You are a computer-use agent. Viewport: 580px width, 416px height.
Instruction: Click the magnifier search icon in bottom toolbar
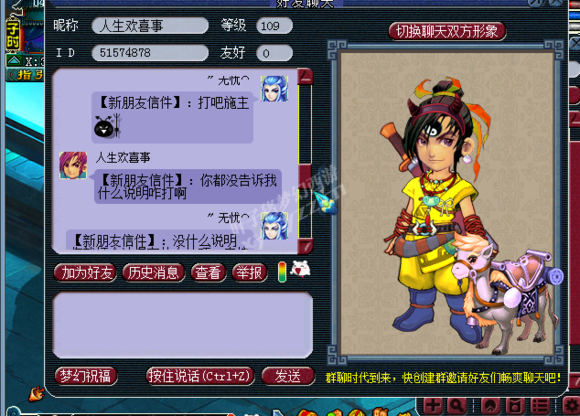pyautogui.click(x=457, y=406)
